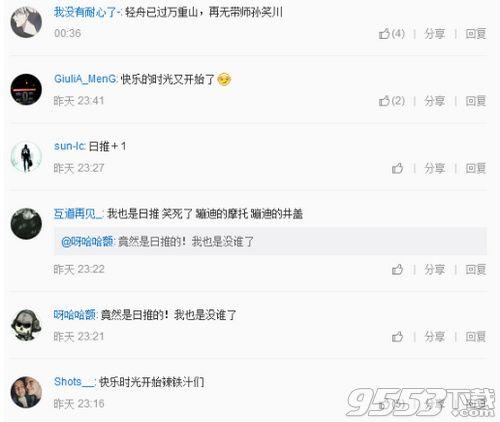Open username link Shots__
The height and width of the screenshot is (422, 500).
(x=74, y=382)
